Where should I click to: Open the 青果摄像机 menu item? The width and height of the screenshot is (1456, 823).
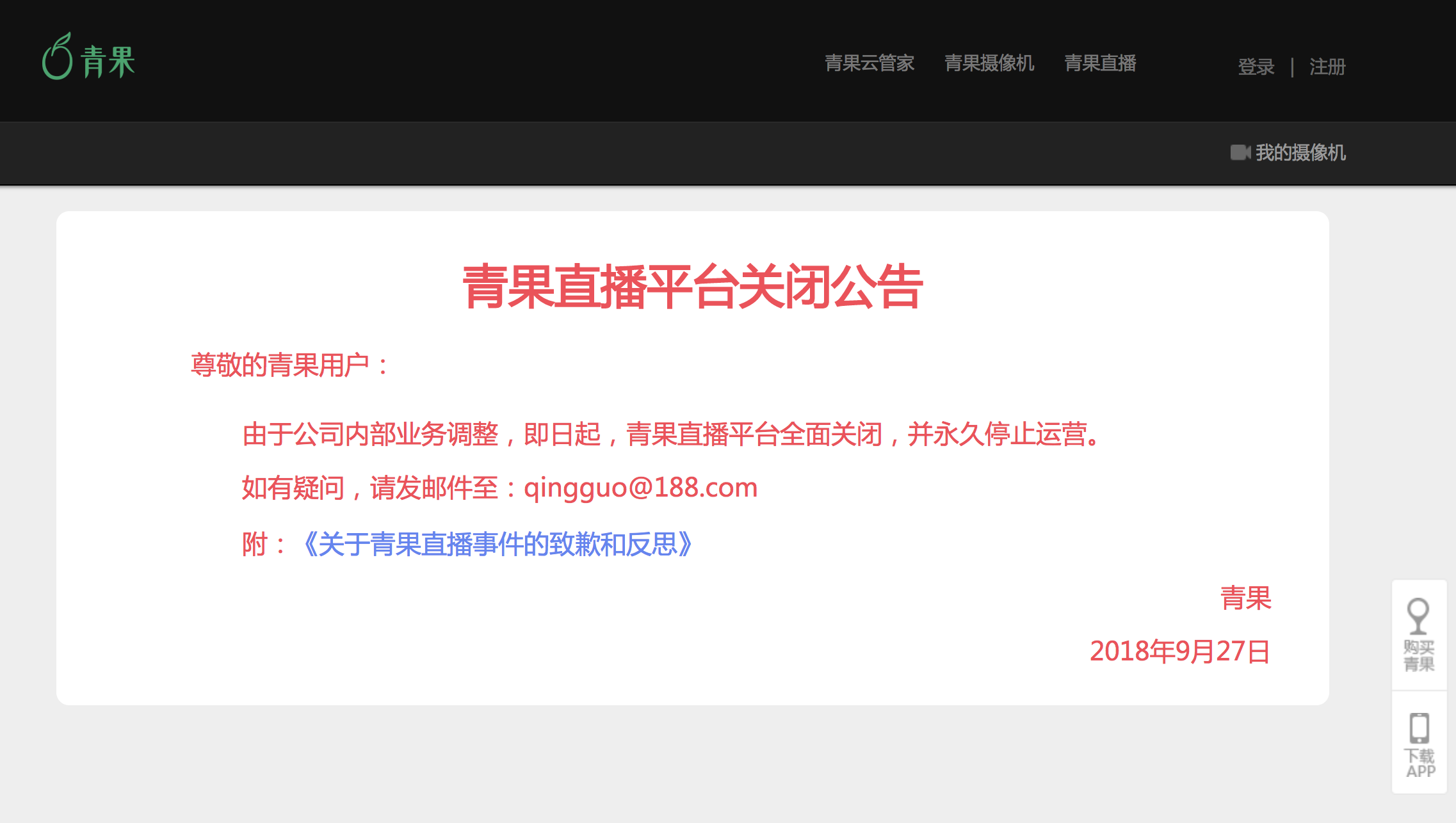[989, 63]
